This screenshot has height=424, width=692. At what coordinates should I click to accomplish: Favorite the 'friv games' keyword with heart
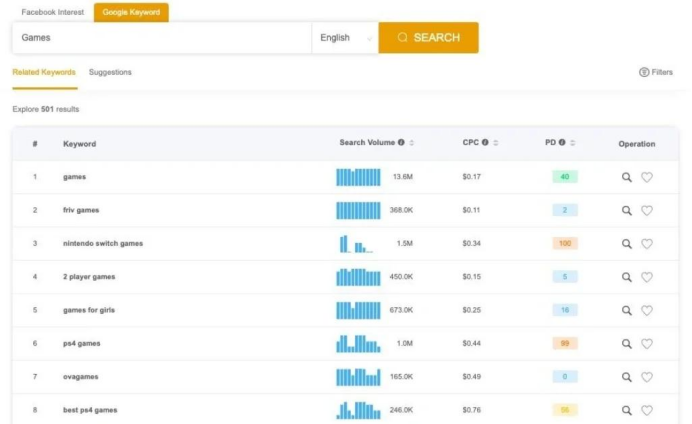pos(647,211)
